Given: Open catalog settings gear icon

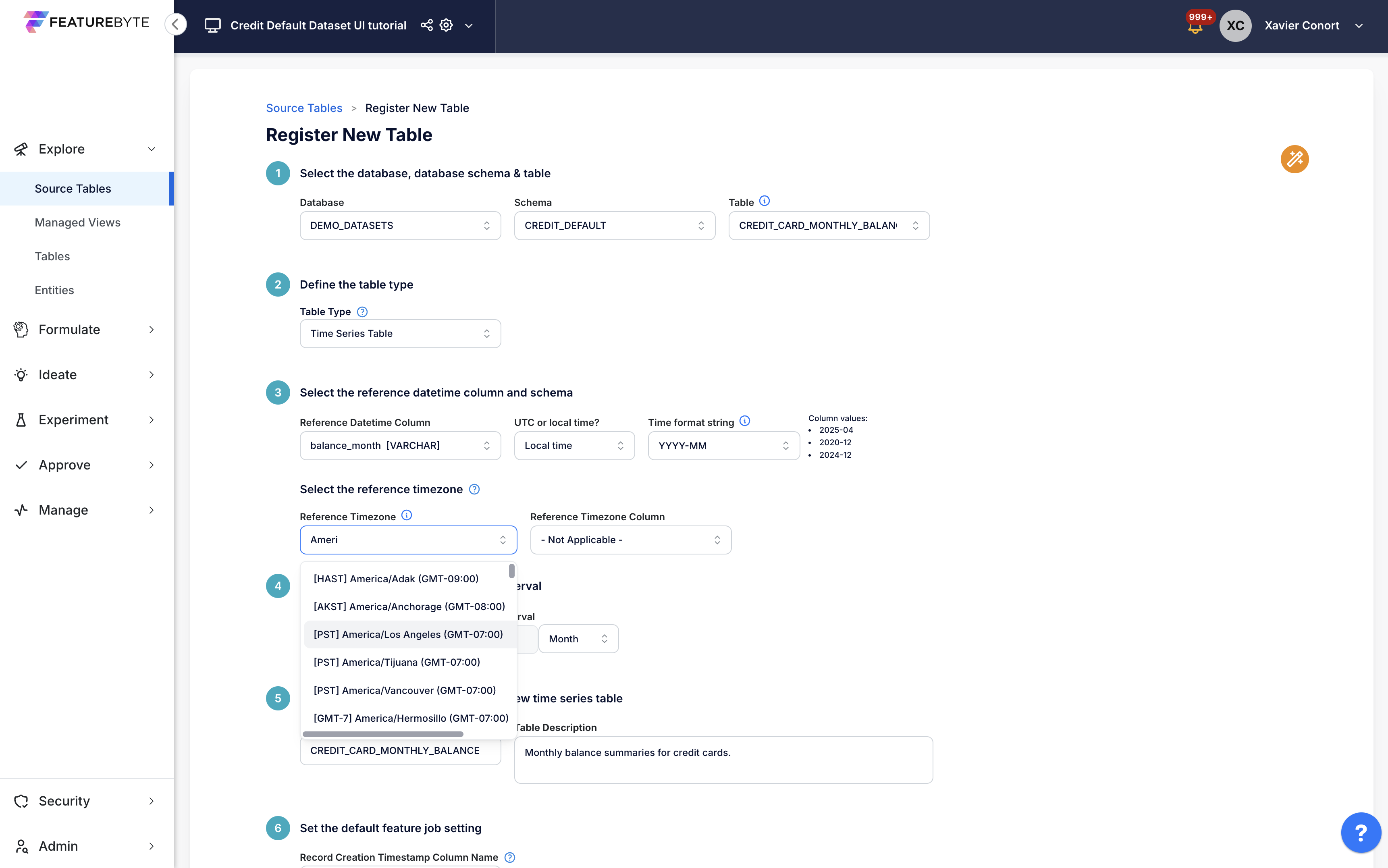Looking at the screenshot, I should (x=446, y=25).
